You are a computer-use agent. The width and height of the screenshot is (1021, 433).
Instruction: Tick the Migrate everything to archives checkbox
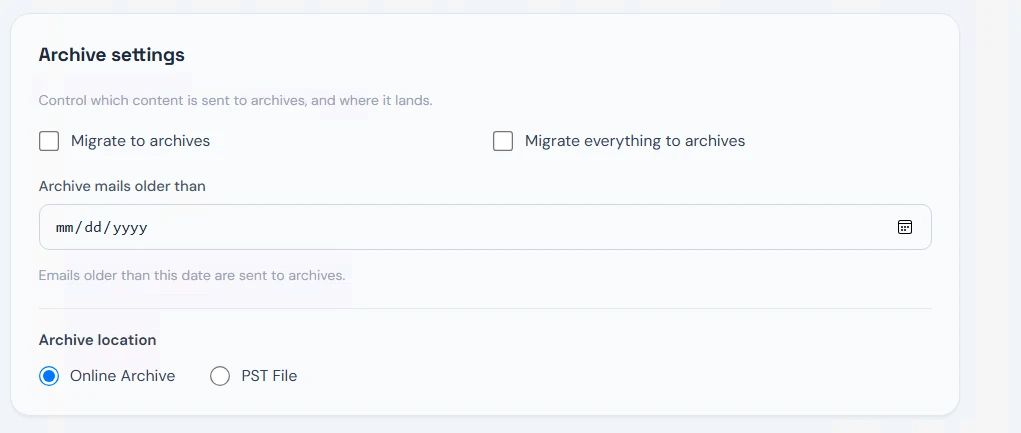[x=503, y=141]
